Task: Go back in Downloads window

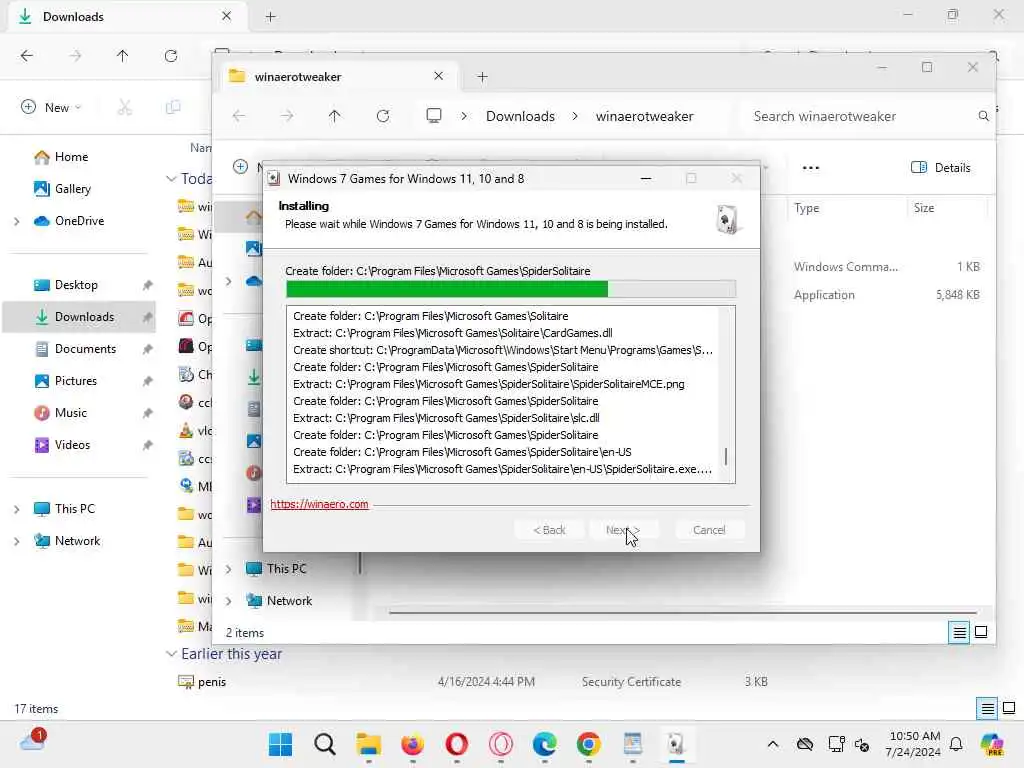Action: point(27,56)
